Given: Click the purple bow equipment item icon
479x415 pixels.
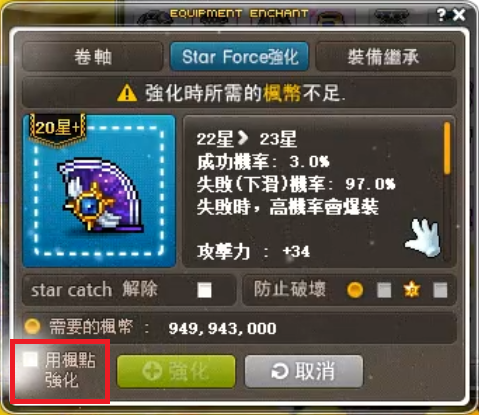Looking at the screenshot, I should pyautogui.click(x=100, y=194).
